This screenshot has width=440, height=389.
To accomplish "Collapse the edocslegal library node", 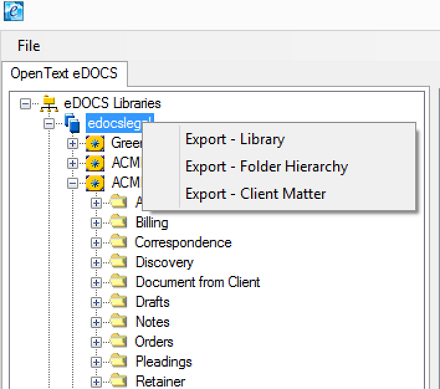I will point(49,124).
